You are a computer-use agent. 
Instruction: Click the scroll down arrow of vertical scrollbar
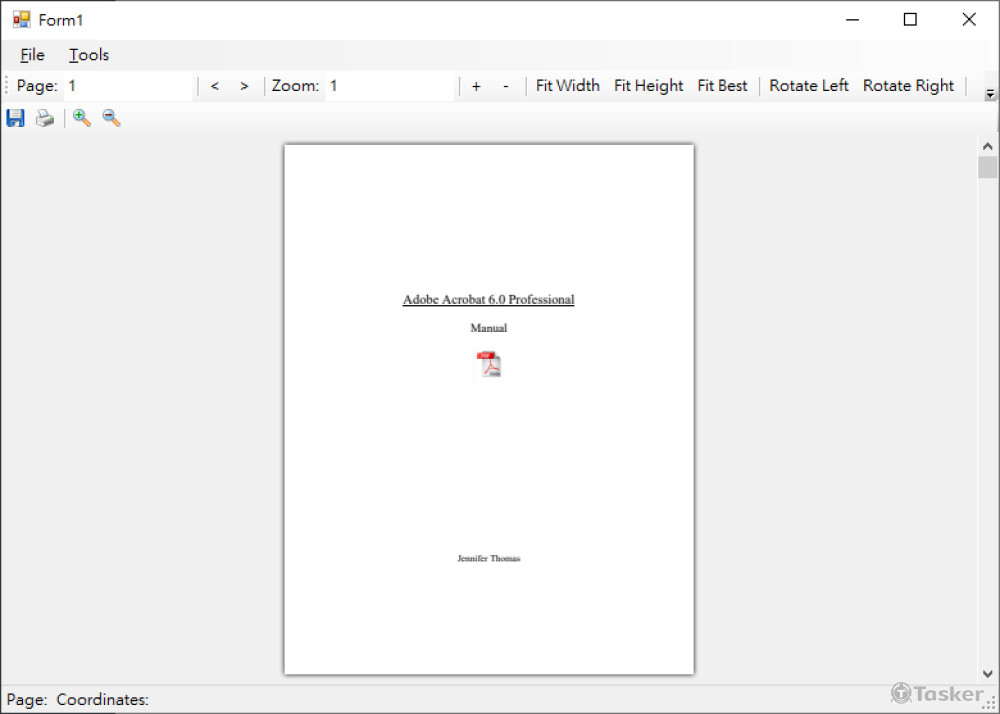988,674
